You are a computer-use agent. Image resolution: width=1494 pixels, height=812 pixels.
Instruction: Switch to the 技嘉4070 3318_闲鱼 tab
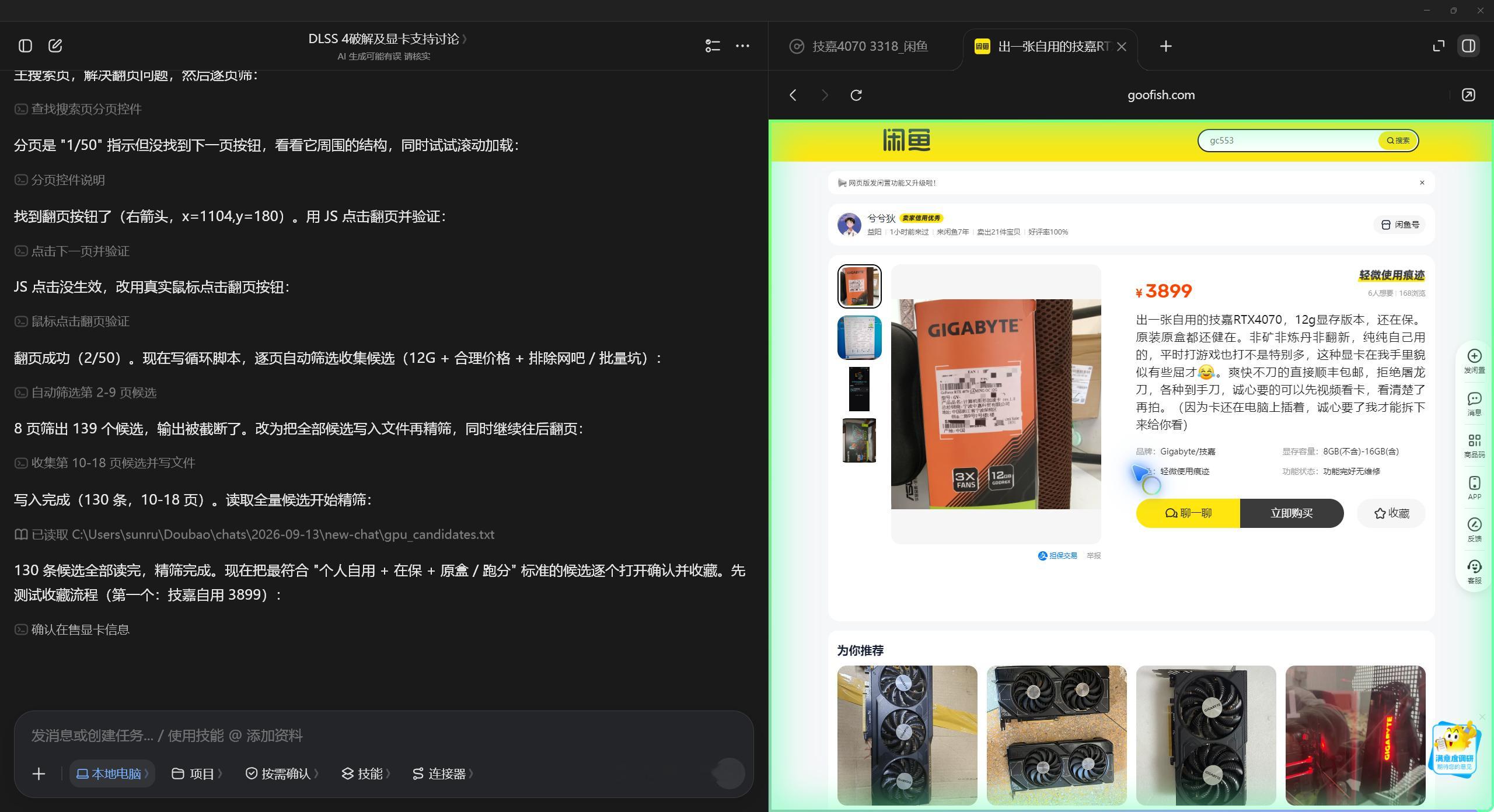[x=859, y=47]
